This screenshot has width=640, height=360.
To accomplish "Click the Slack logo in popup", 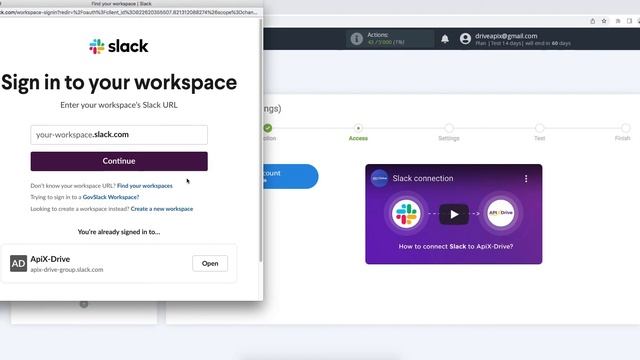I will click(x=119, y=46).
